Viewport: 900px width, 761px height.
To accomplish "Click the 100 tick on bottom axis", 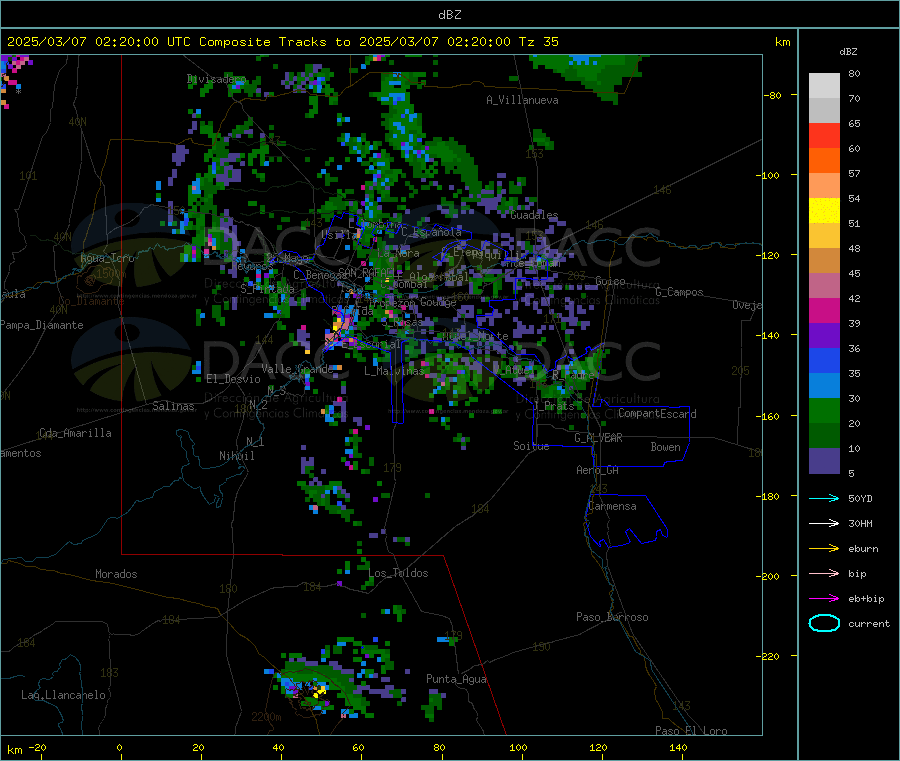I will [x=518, y=747].
